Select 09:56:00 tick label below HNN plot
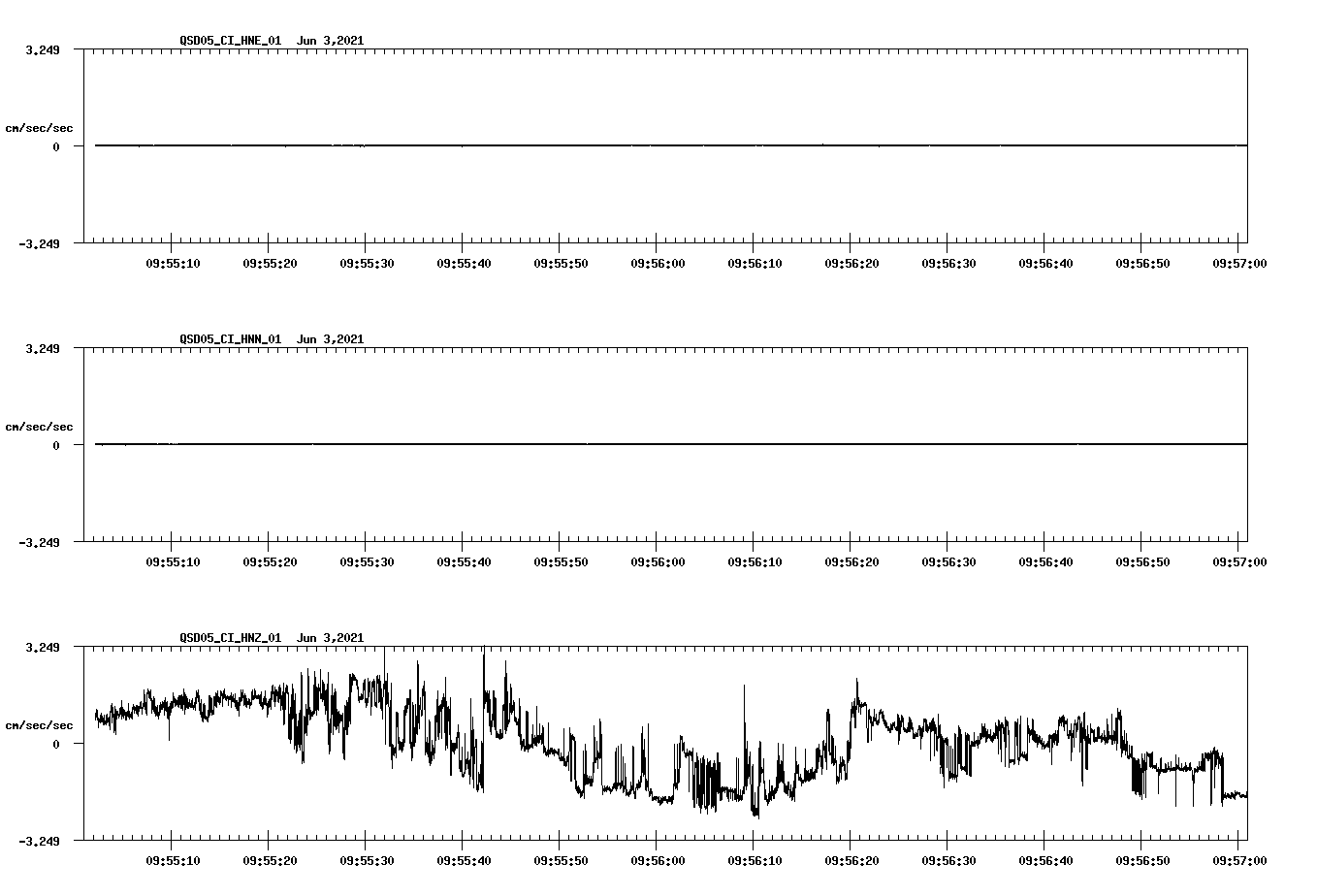Viewport: 1317px width, 896px height. (658, 561)
